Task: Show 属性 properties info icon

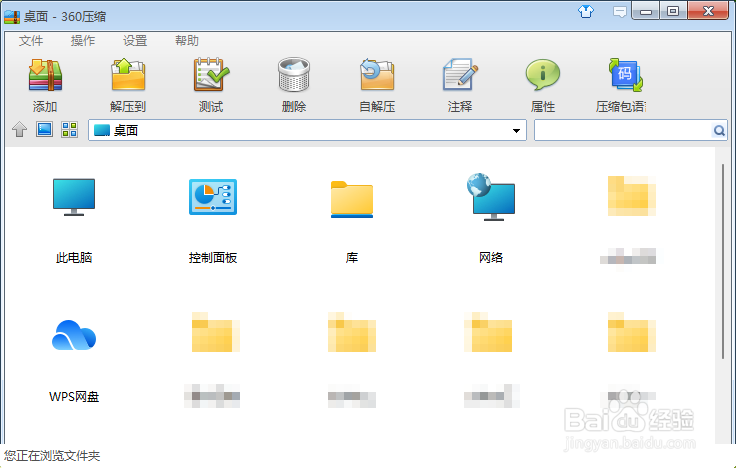Action: (x=543, y=75)
